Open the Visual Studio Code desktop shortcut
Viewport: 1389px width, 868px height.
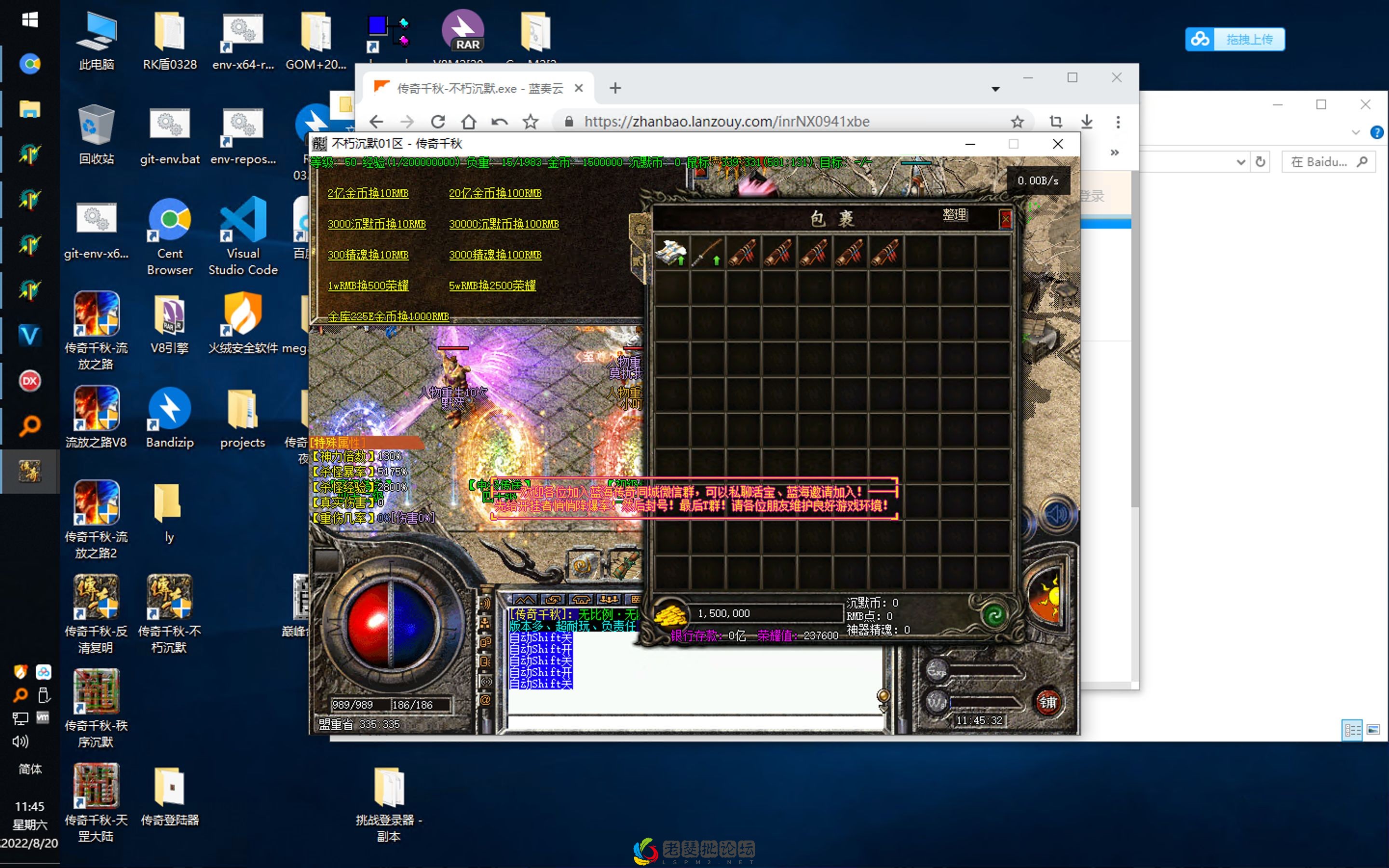tap(243, 235)
